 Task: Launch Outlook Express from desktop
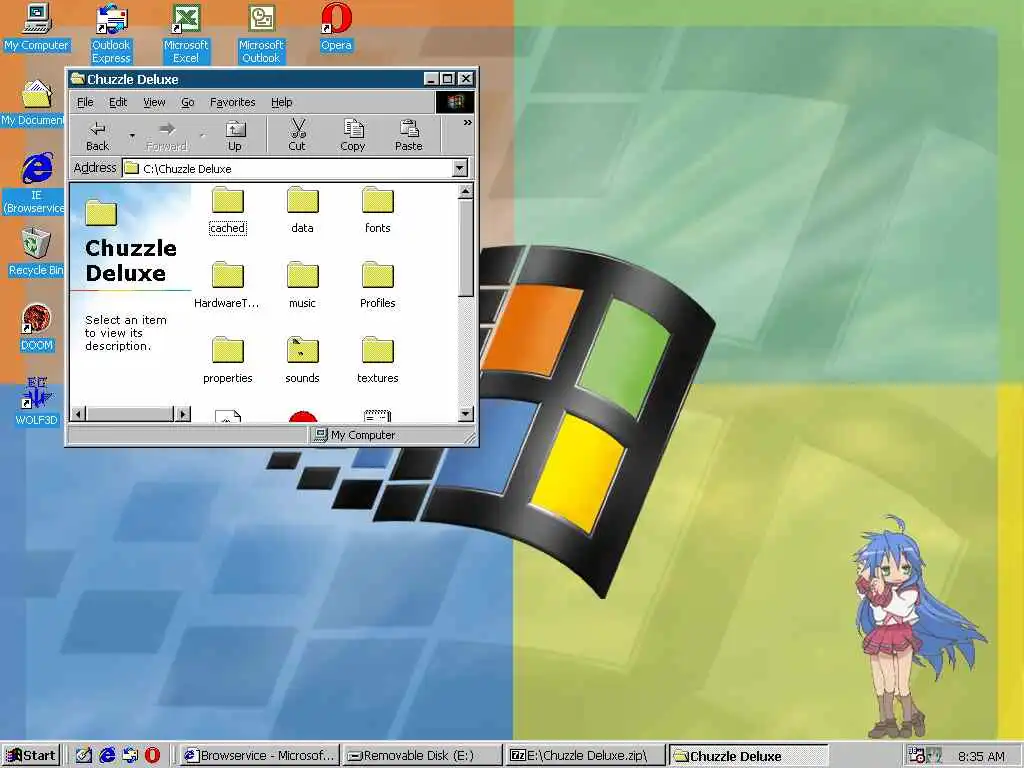point(111,33)
